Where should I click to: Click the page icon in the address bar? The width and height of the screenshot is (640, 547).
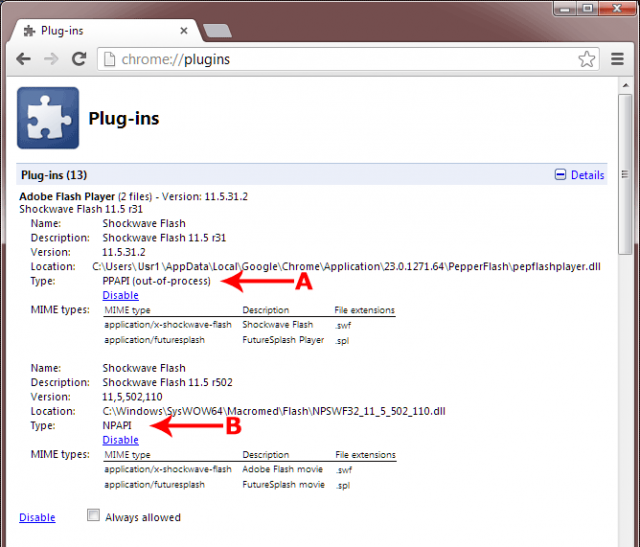click(x=108, y=59)
